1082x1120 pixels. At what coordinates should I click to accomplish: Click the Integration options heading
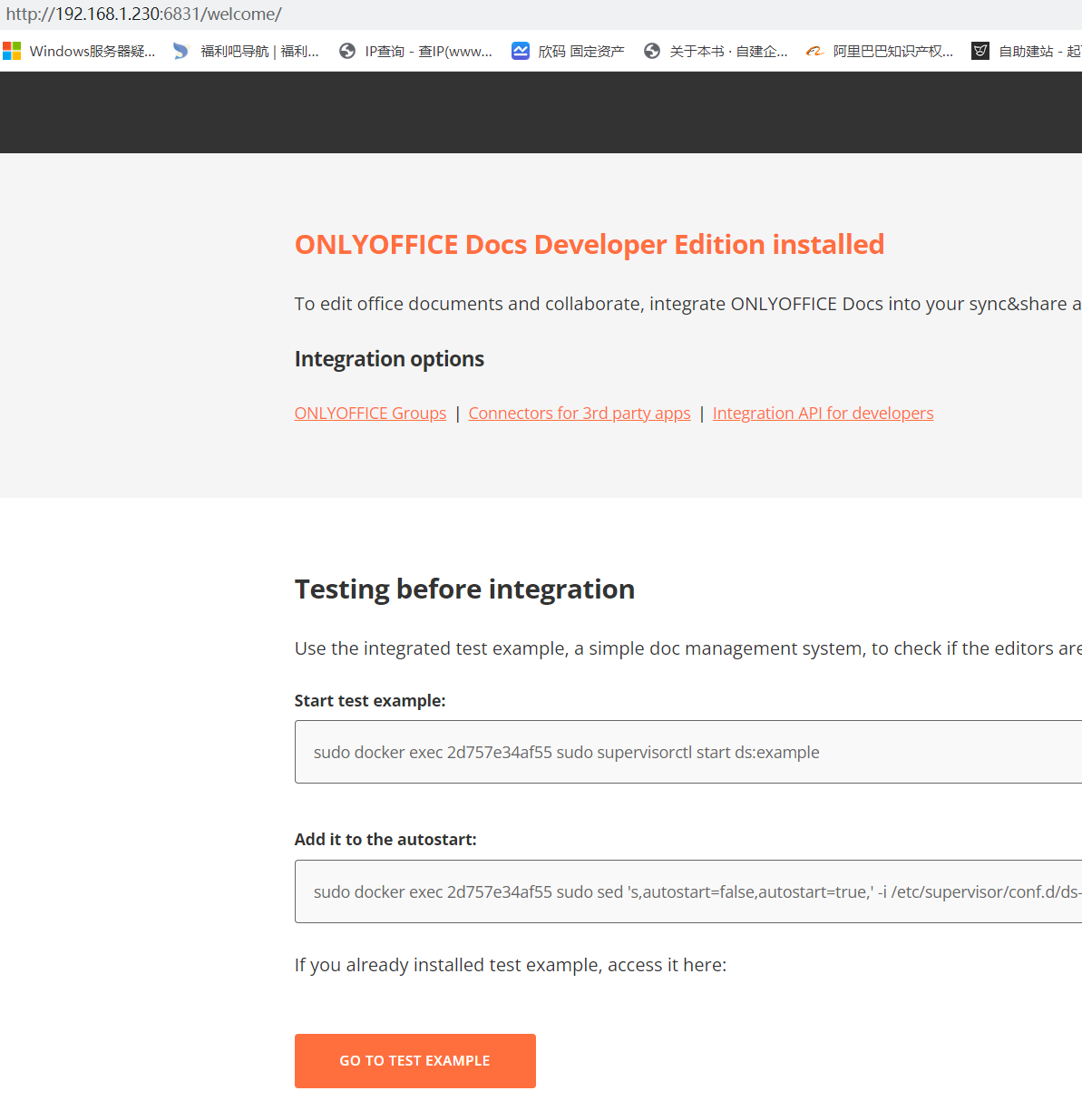click(389, 359)
